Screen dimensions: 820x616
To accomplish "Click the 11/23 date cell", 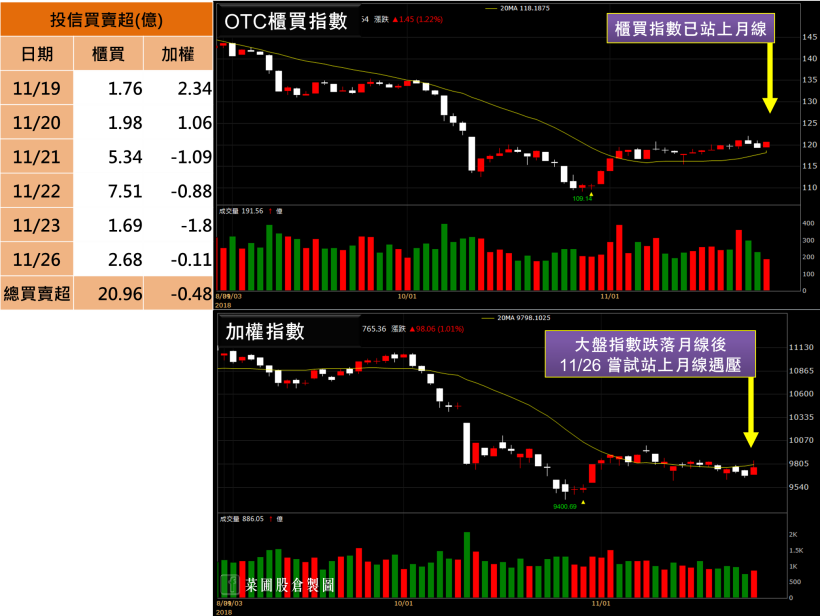I will 37,225.
